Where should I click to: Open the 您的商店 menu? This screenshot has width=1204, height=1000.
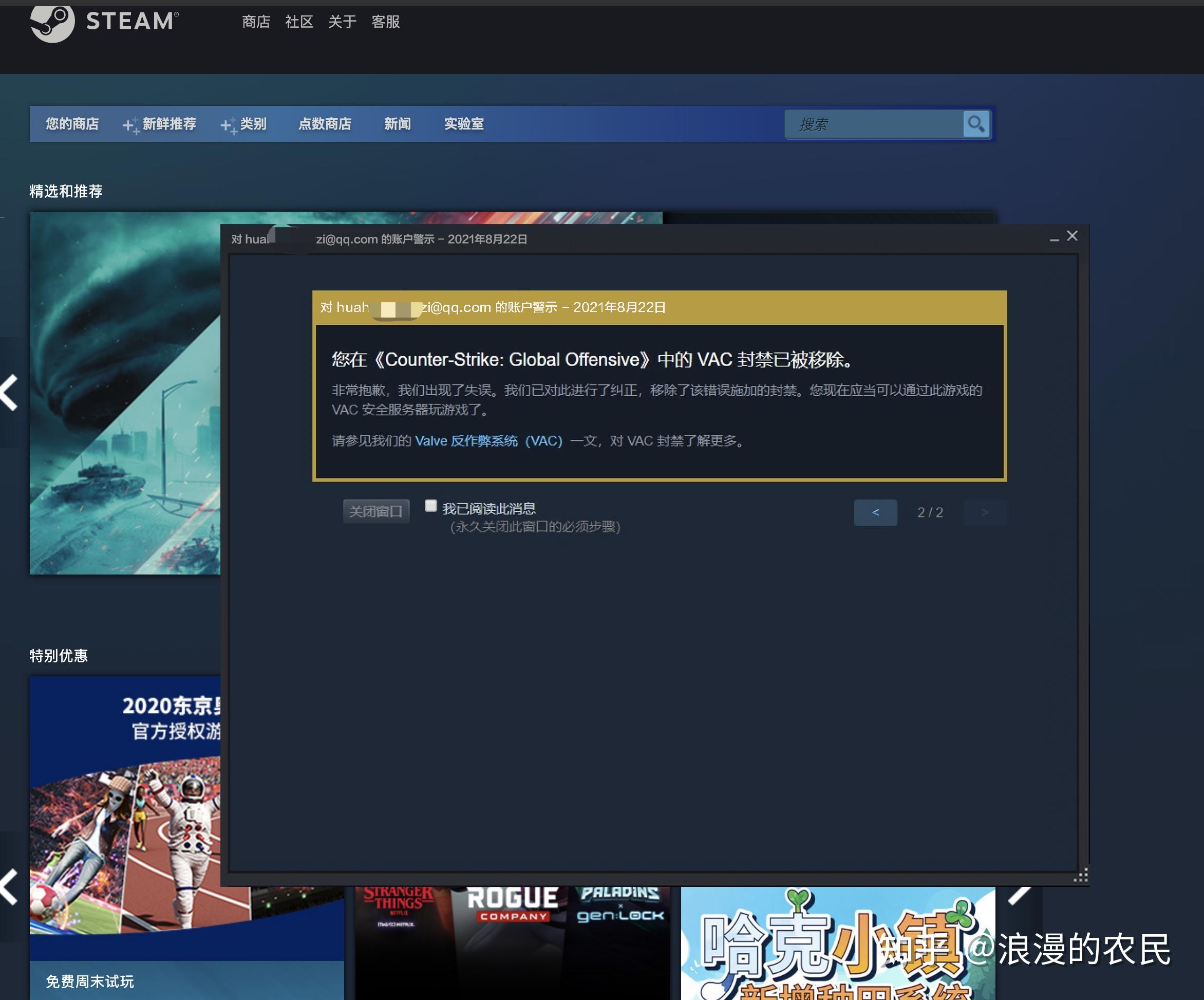[x=72, y=124]
